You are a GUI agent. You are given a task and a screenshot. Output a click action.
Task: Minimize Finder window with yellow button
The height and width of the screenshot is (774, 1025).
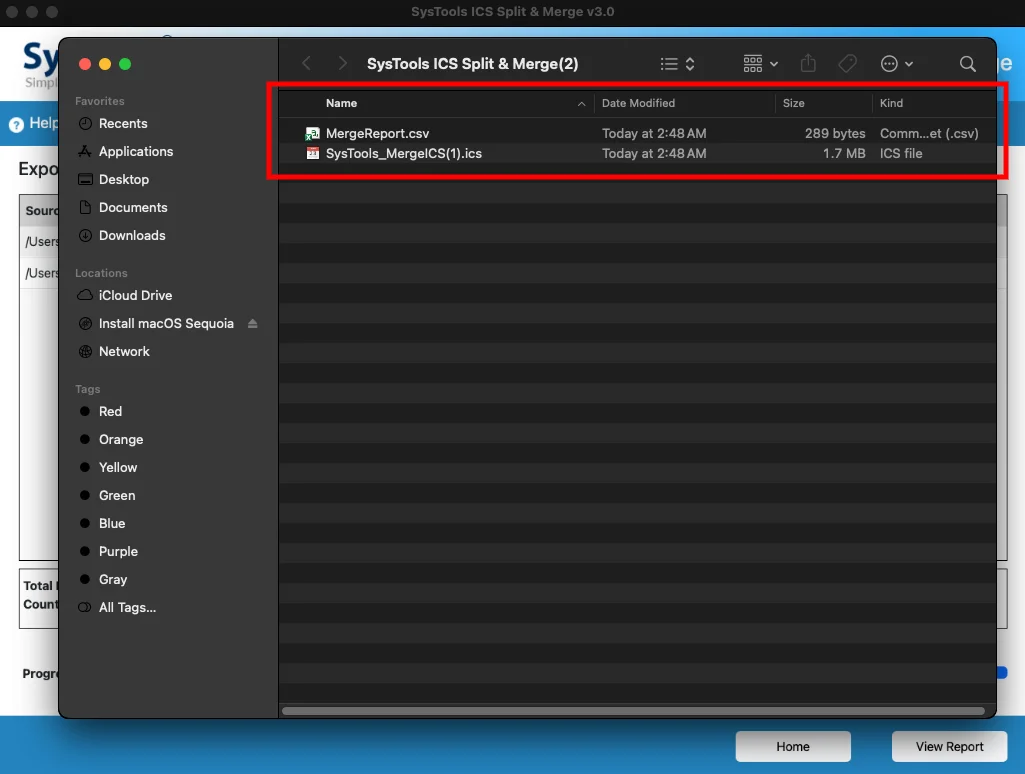[x=105, y=64]
